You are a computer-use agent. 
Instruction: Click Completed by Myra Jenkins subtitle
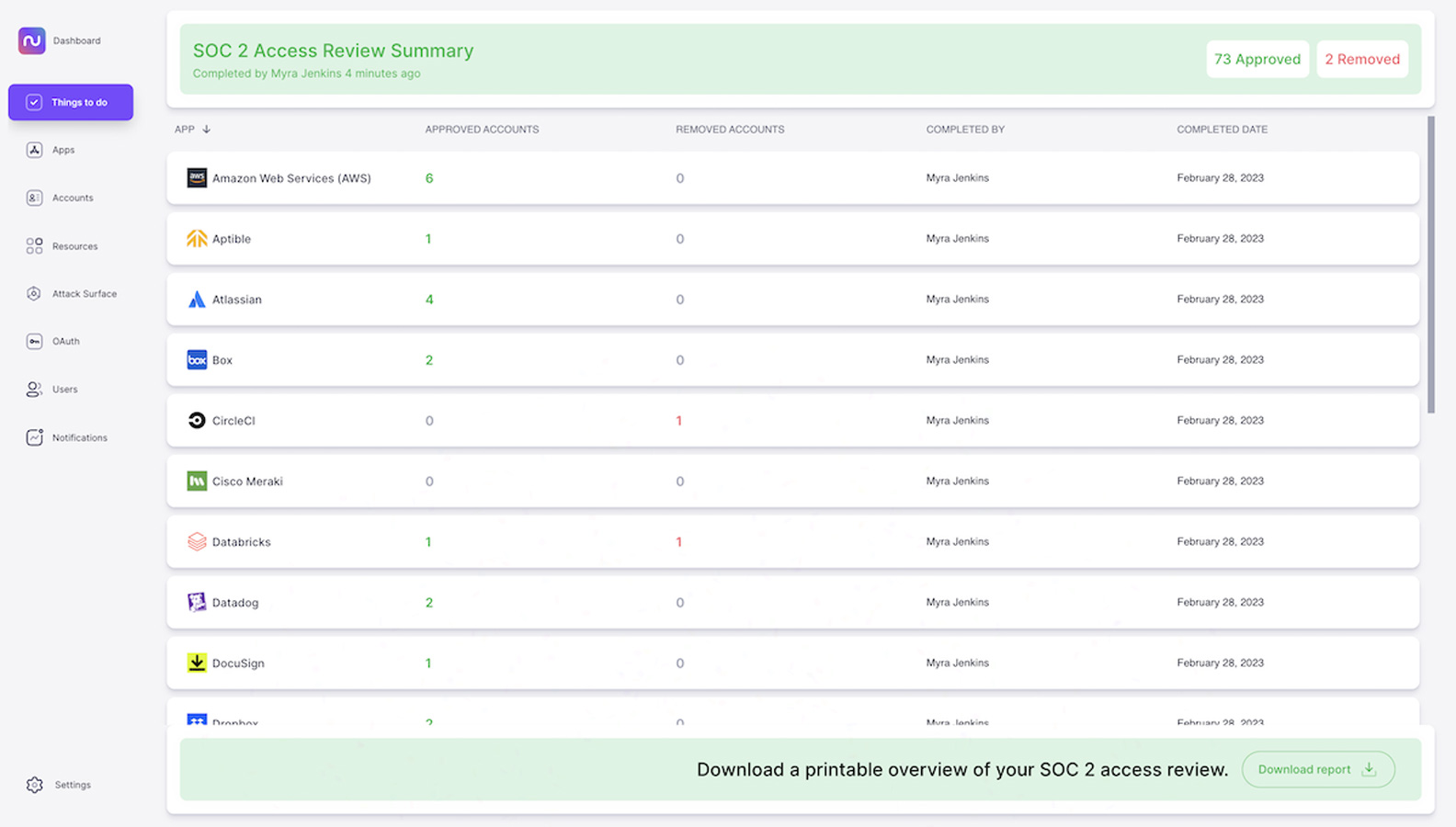[306, 74]
